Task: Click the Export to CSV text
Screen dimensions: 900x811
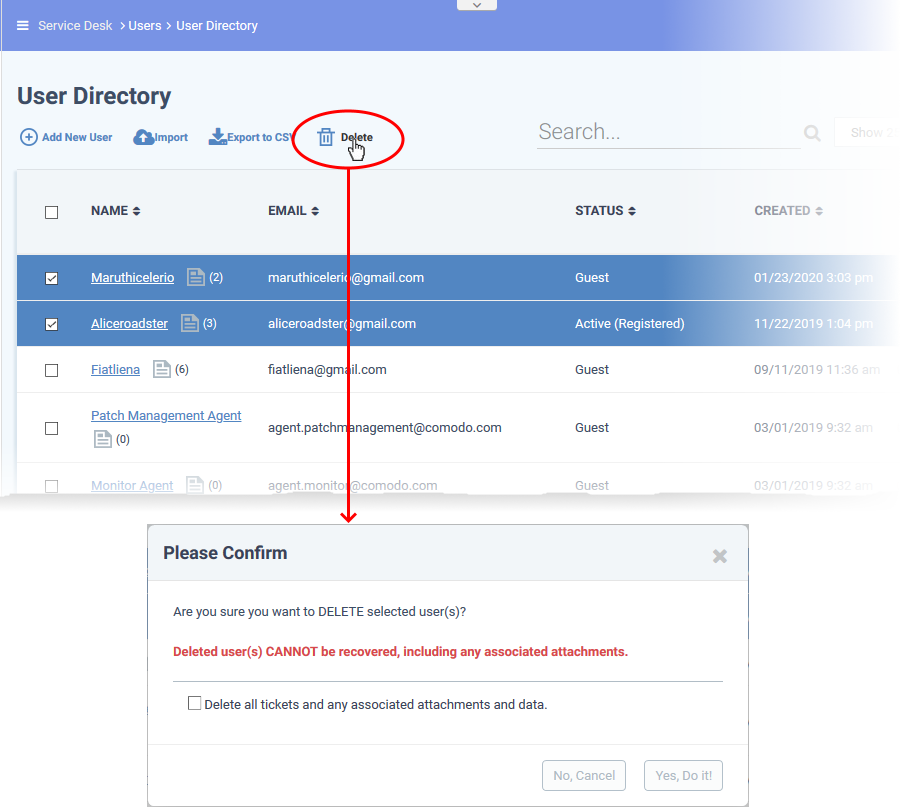Action: [261, 137]
